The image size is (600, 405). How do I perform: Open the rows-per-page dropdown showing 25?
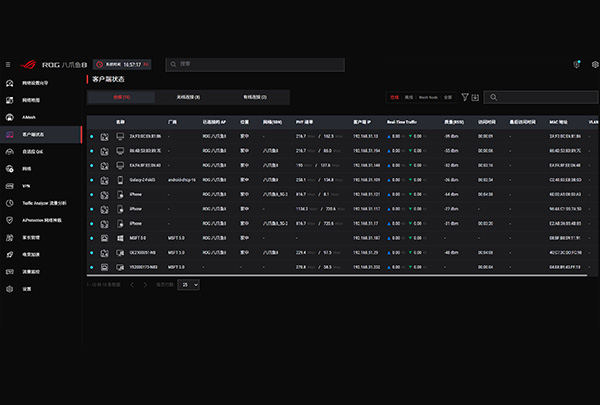(x=188, y=285)
